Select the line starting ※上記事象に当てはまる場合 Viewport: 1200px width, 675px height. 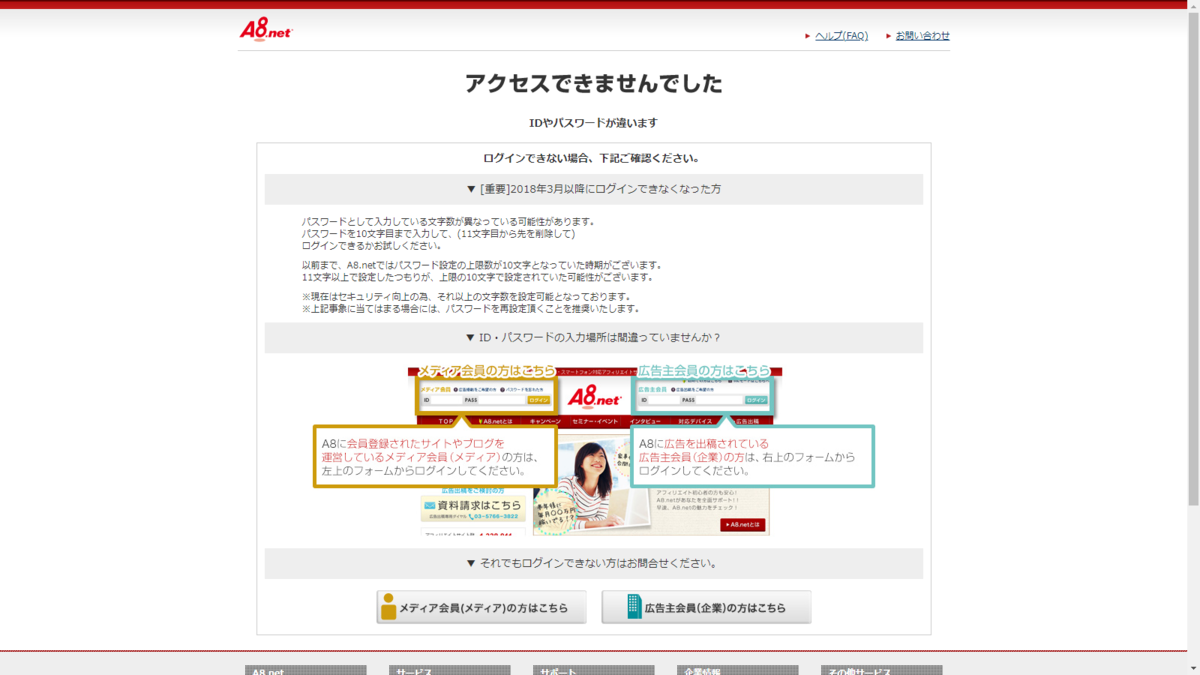coord(471,309)
